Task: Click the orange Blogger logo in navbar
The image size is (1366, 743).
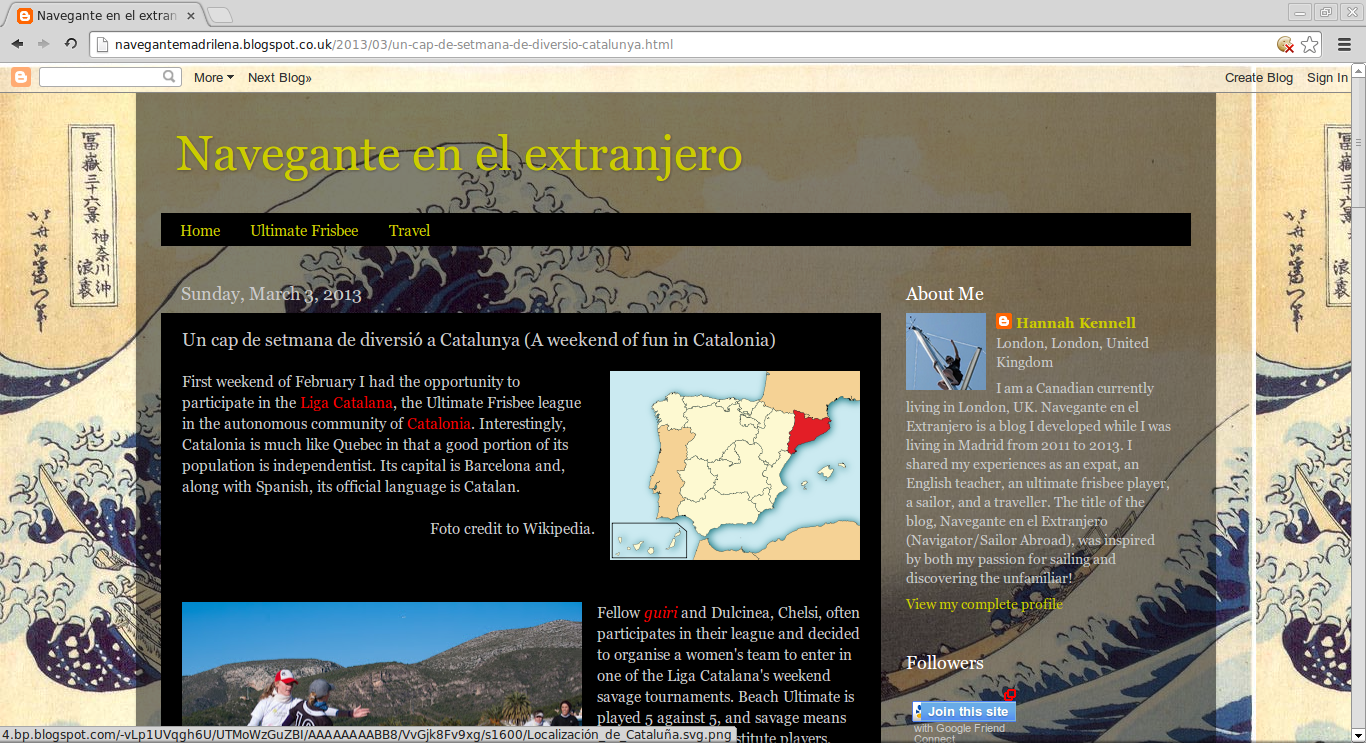Action: (21, 77)
